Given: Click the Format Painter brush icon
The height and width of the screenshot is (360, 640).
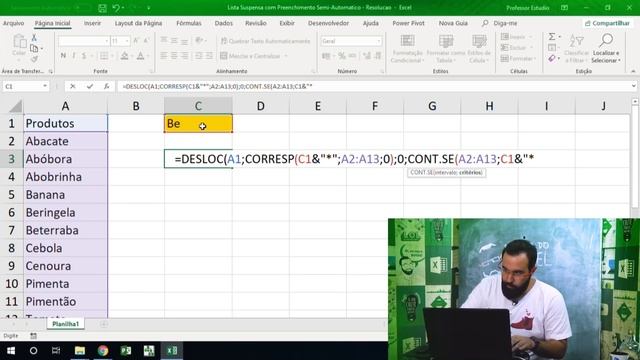Looking at the screenshot, I should 34,59.
